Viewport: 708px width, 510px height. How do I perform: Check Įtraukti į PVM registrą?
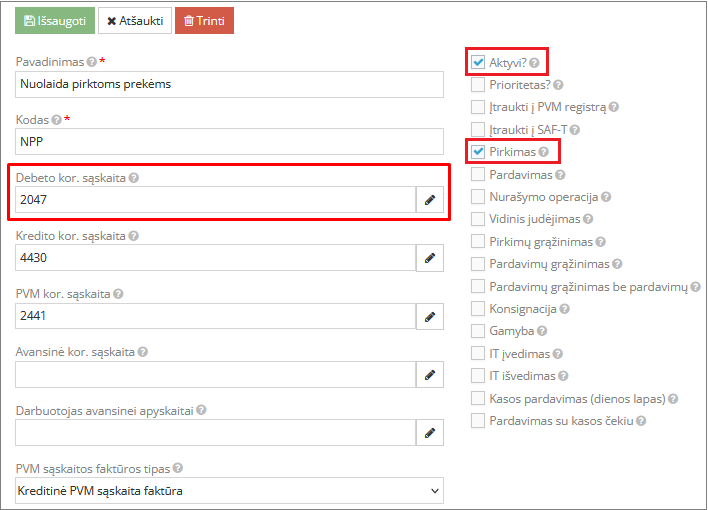[x=478, y=107]
